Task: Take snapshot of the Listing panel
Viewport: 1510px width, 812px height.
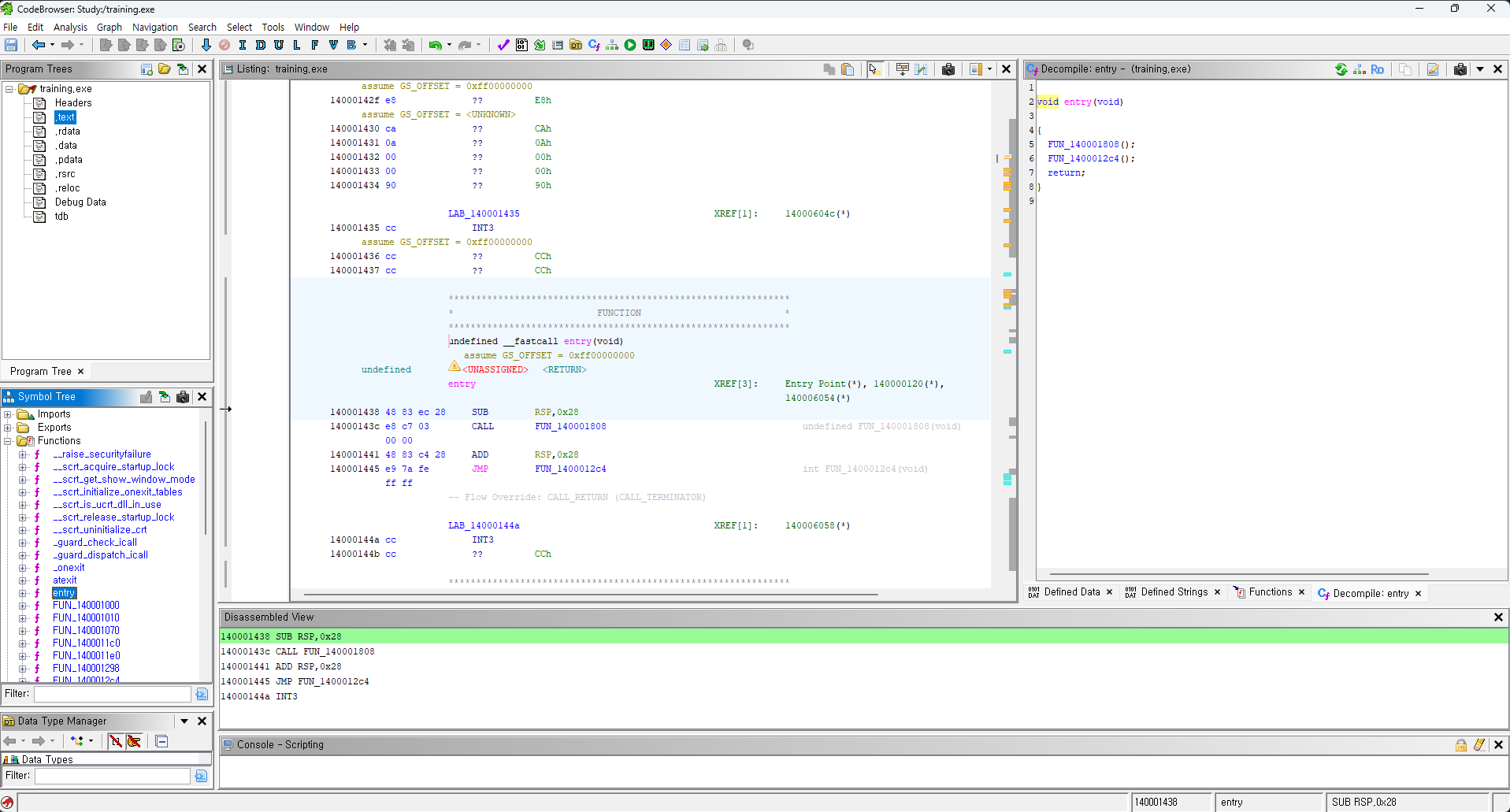Action: pyautogui.click(x=948, y=69)
